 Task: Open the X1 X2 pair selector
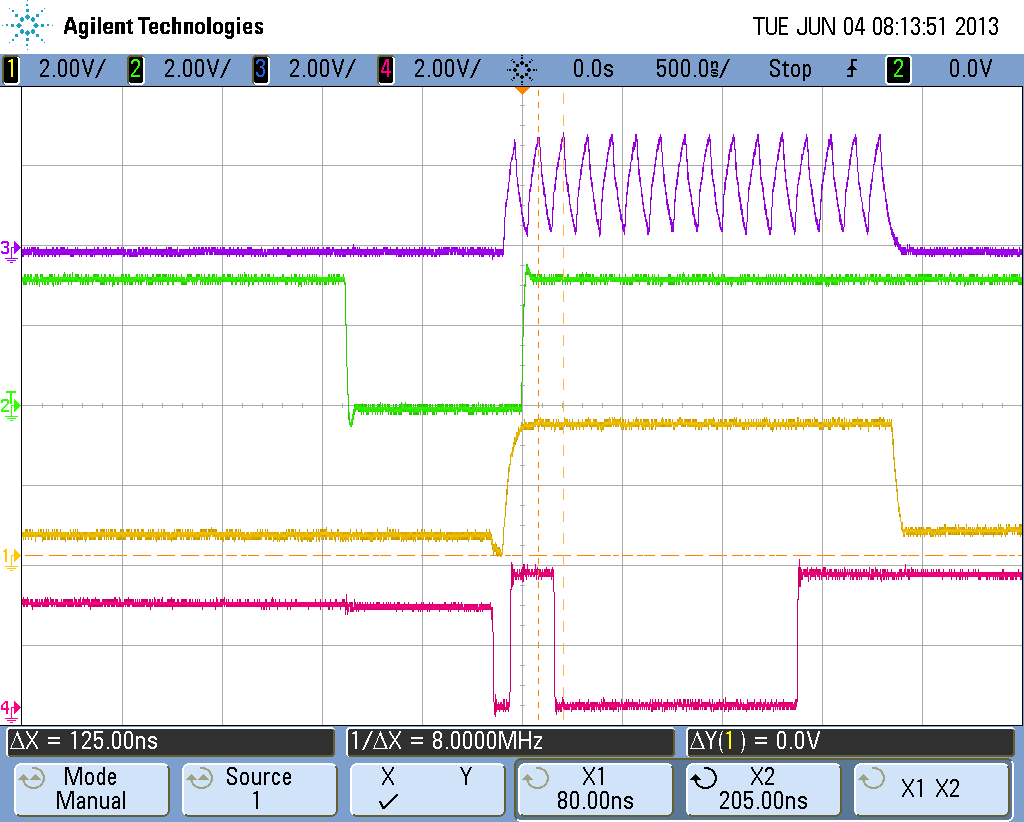click(932, 789)
